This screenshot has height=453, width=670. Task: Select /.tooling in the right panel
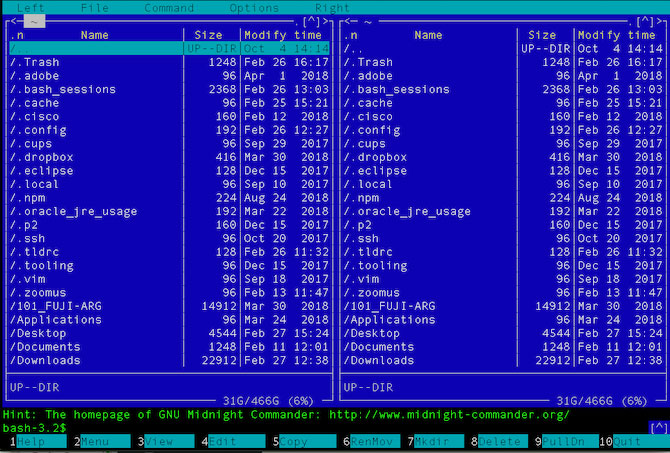[503, 265]
